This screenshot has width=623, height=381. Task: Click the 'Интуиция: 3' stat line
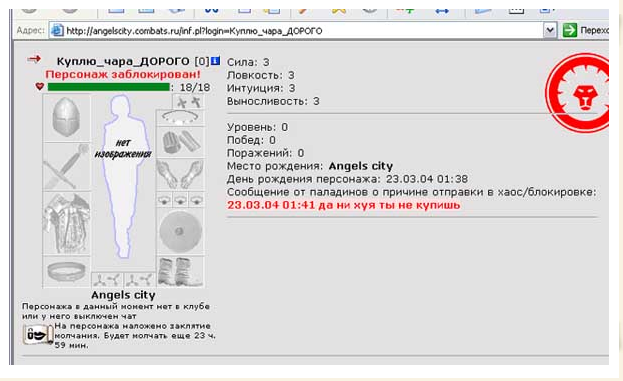261,88
